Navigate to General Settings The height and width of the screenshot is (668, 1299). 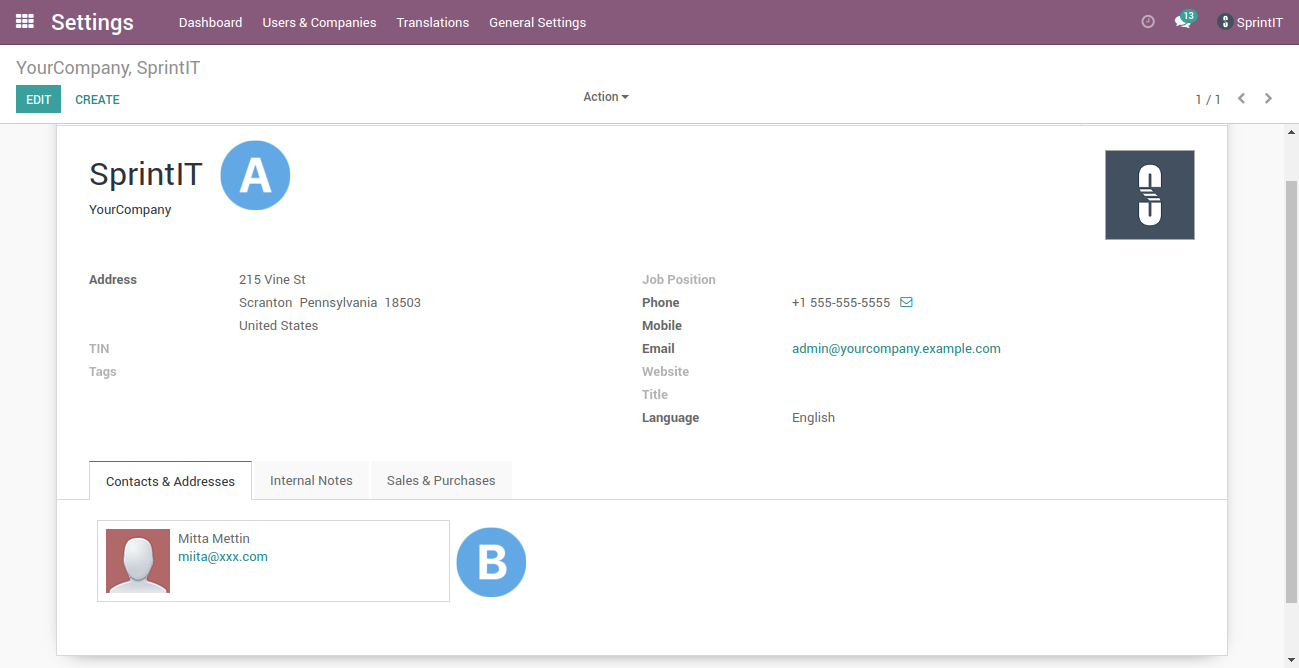point(537,22)
